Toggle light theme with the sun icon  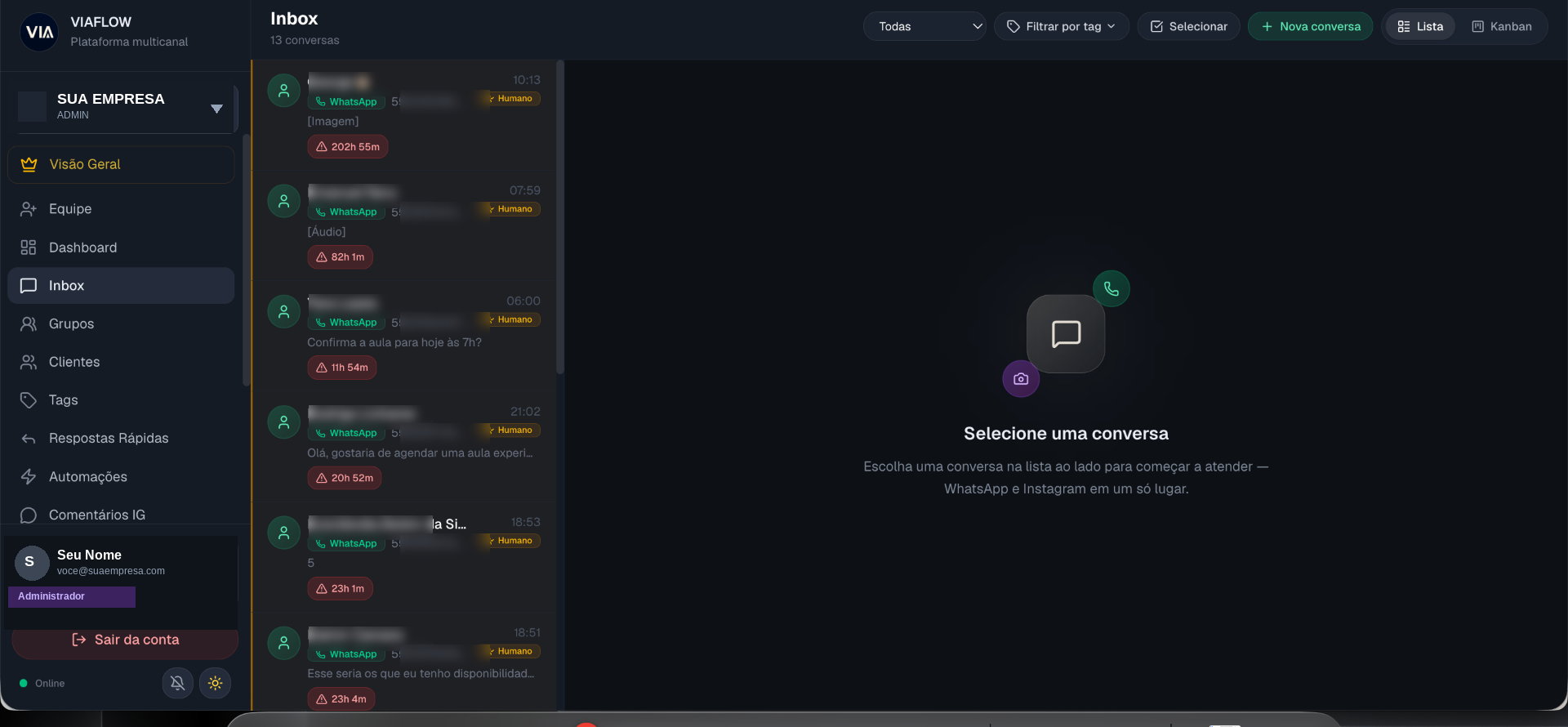click(215, 683)
